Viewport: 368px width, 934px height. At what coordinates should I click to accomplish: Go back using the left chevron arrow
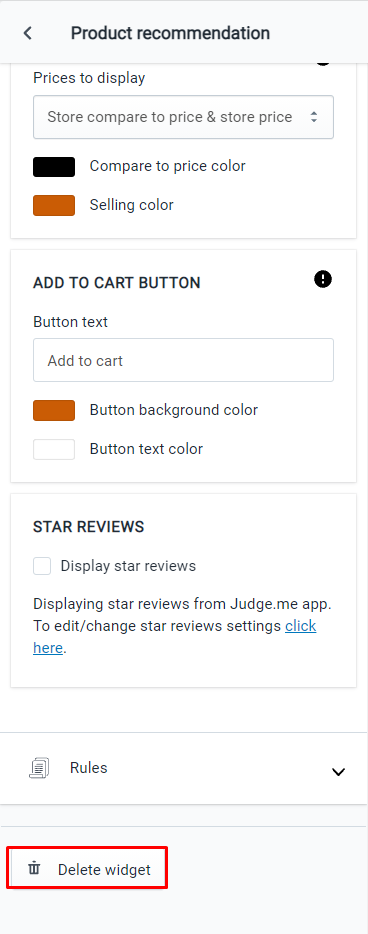(27, 33)
